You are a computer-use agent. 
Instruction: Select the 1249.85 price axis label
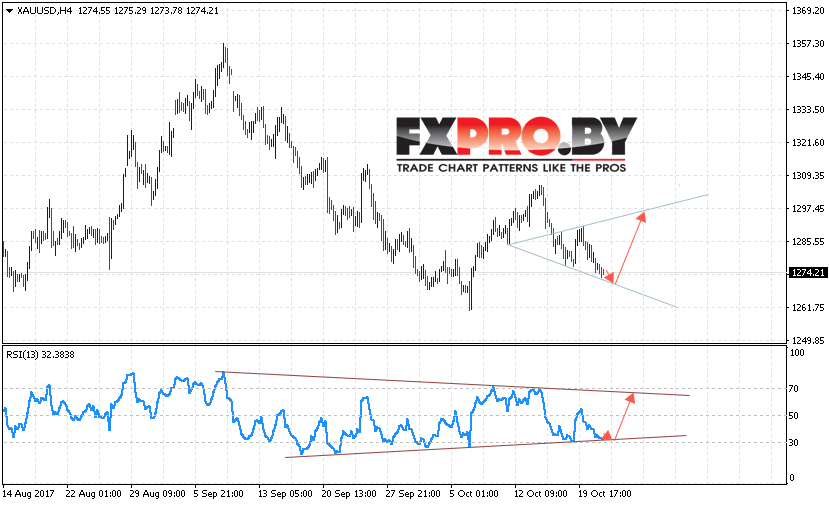(x=808, y=340)
